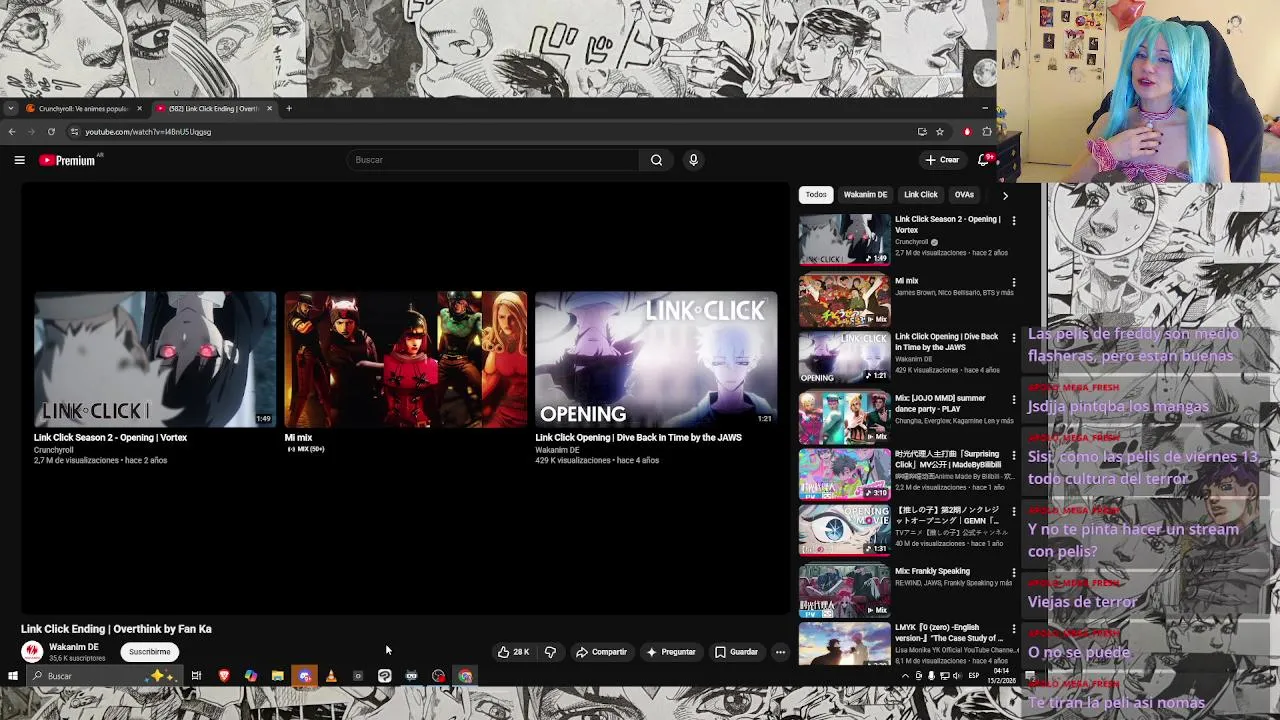Screen dimensions: 1280x720
Task: Open options menu for sidebar Vortex video
Action: 1014,221
